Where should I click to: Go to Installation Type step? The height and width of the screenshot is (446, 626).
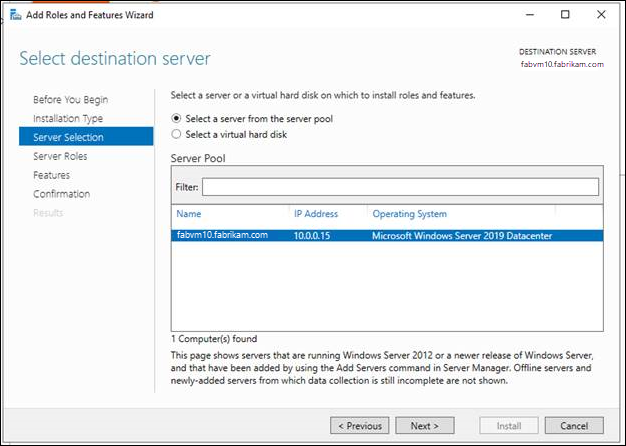[x=70, y=118]
